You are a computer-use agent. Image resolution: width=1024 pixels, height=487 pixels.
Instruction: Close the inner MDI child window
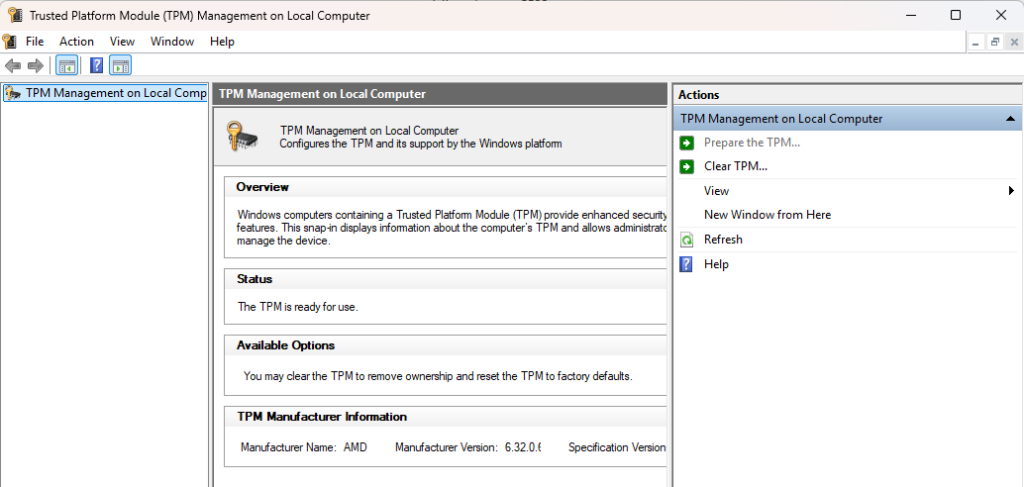tap(1014, 42)
